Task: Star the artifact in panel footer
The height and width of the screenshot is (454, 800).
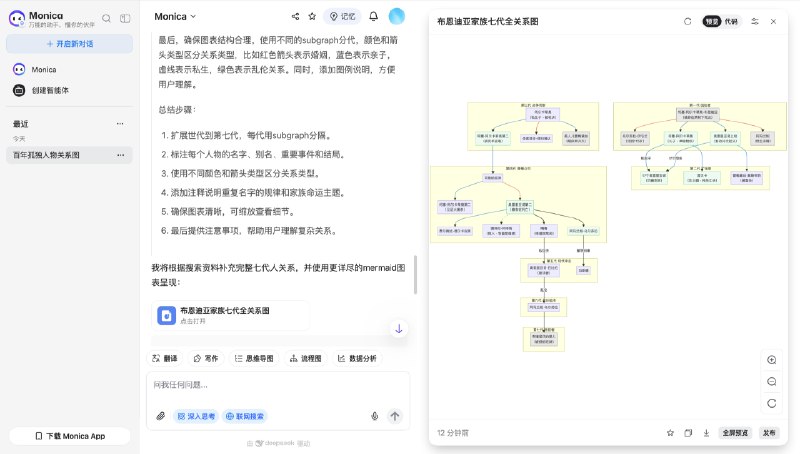Action: point(670,433)
